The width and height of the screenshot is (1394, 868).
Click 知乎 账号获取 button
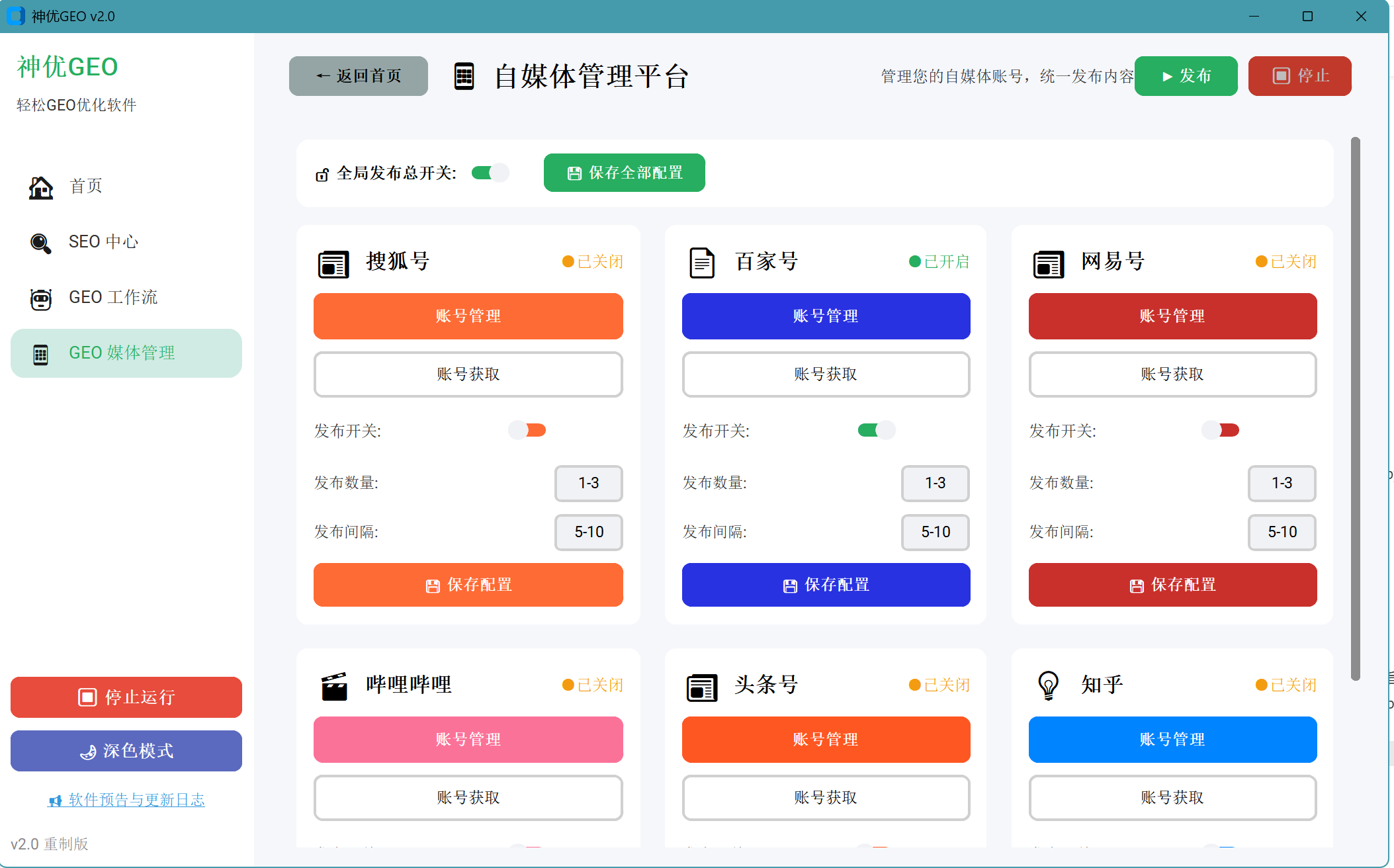(x=1173, y=798)
